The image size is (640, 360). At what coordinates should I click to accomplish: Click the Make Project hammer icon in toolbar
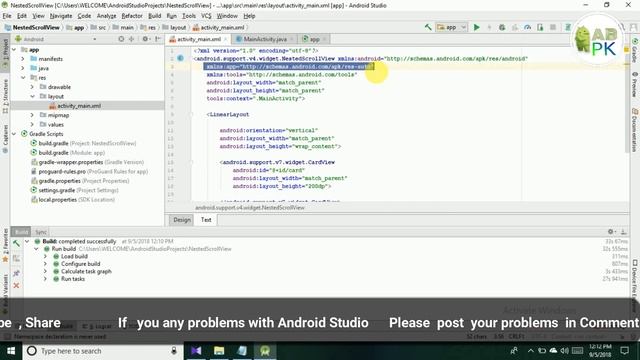(428, 27)
